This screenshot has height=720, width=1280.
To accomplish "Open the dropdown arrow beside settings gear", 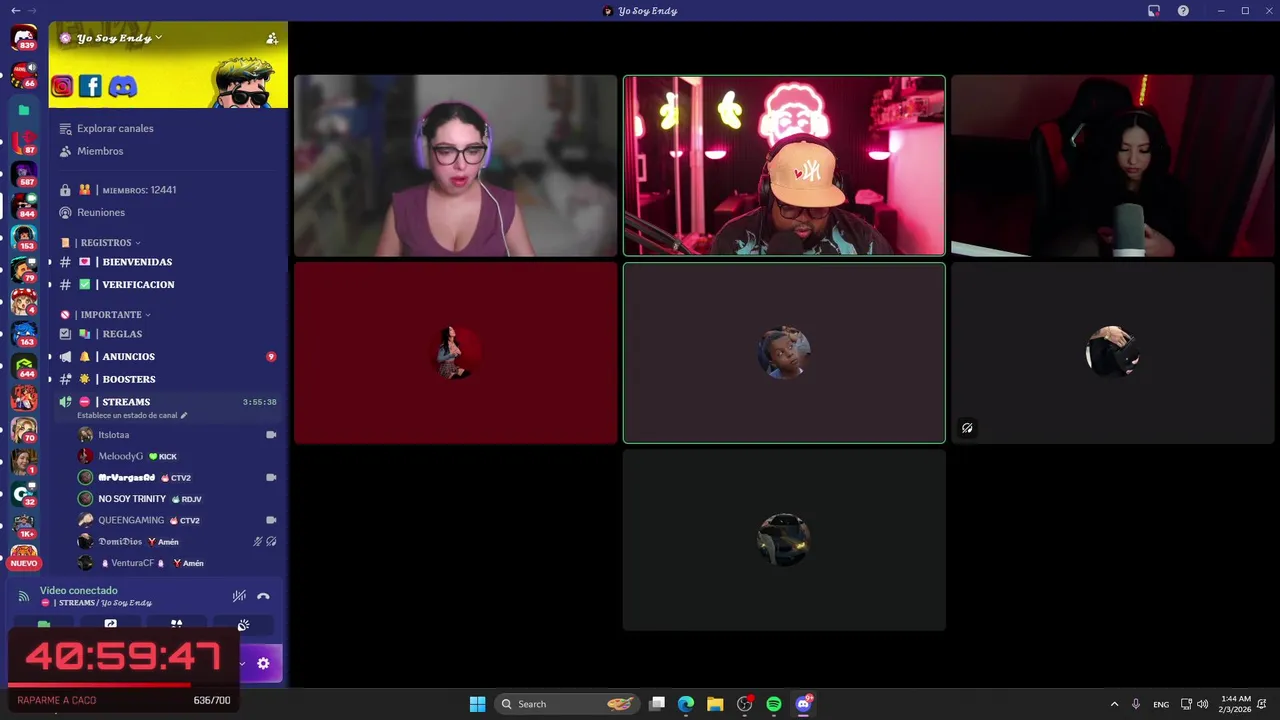I will 242,663.
